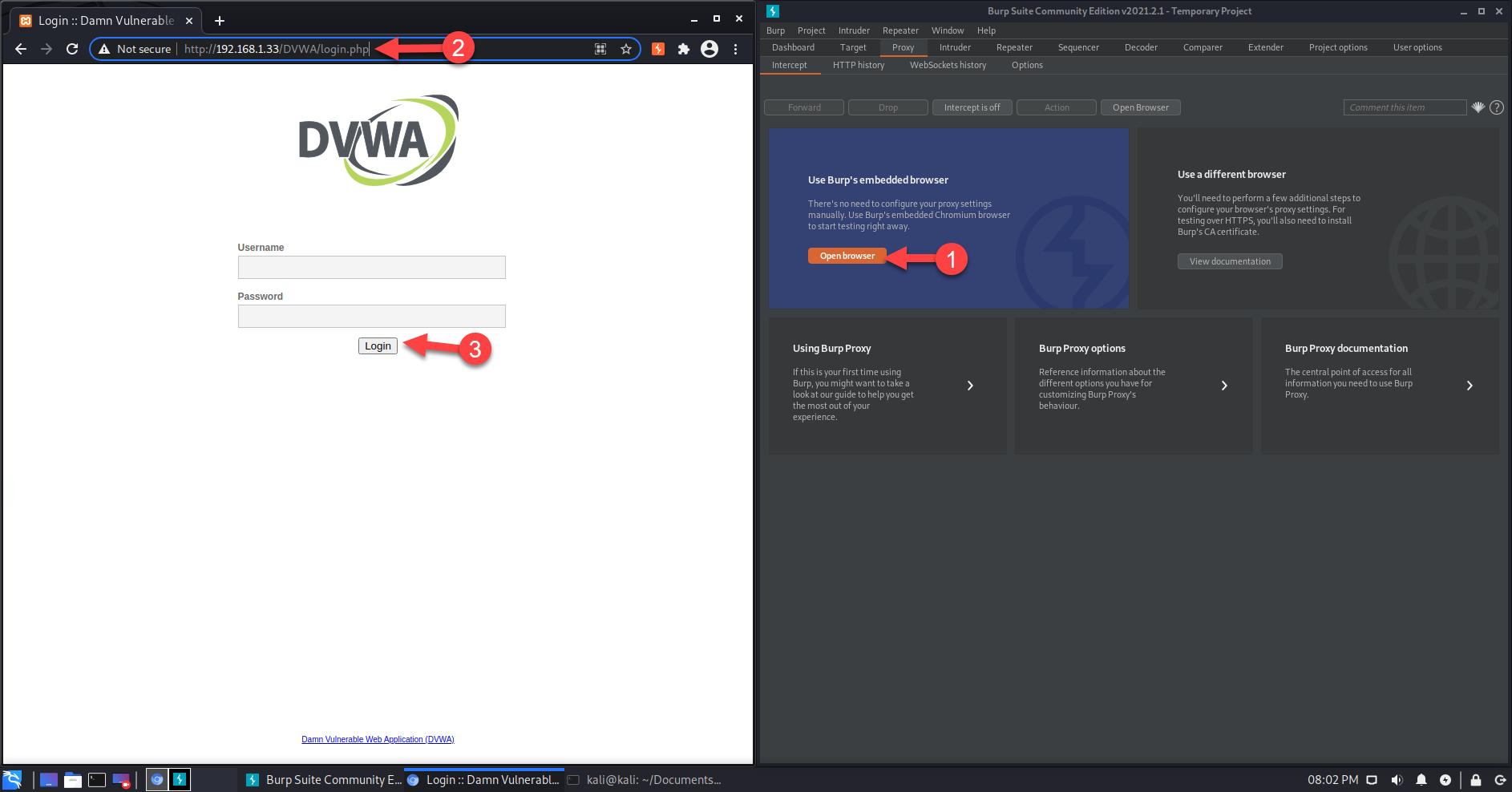Open the Repeater menu in the menu bar
Image resolution: width=1512 pixels, height=792 pixels.
click(900, 30)
